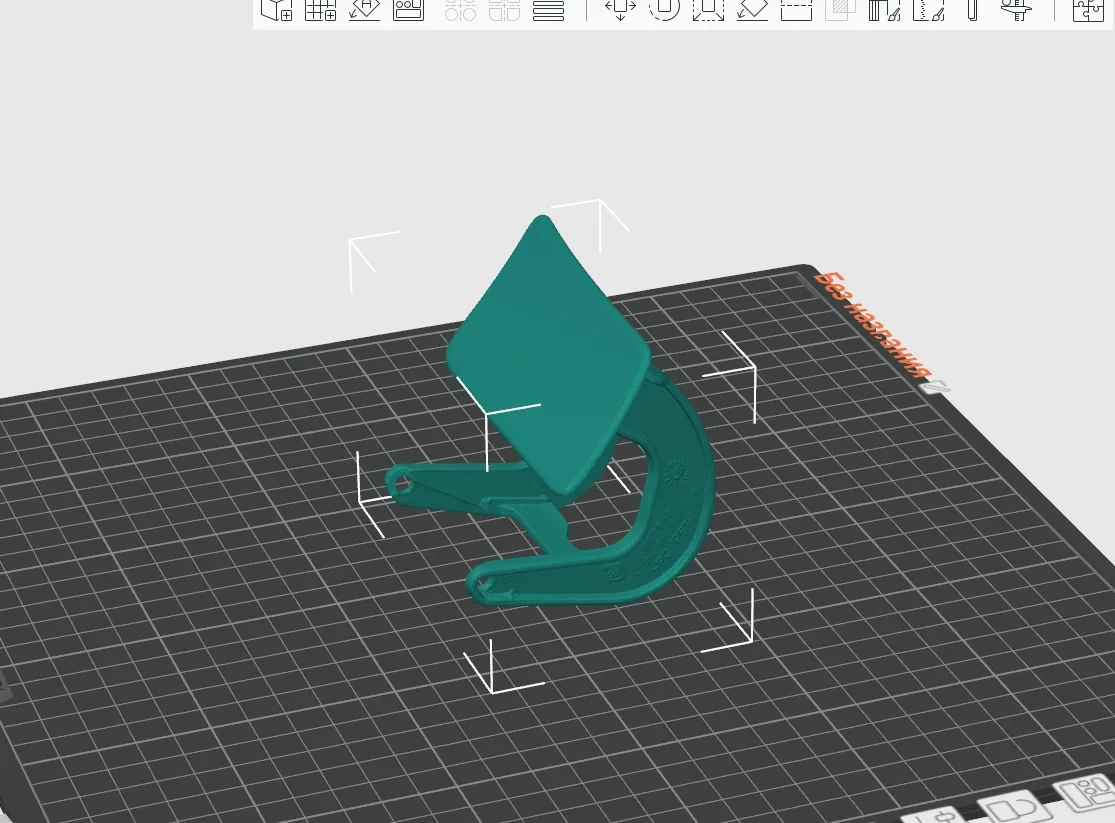Click the greyed hatched-square tool icon

(841, 9)
